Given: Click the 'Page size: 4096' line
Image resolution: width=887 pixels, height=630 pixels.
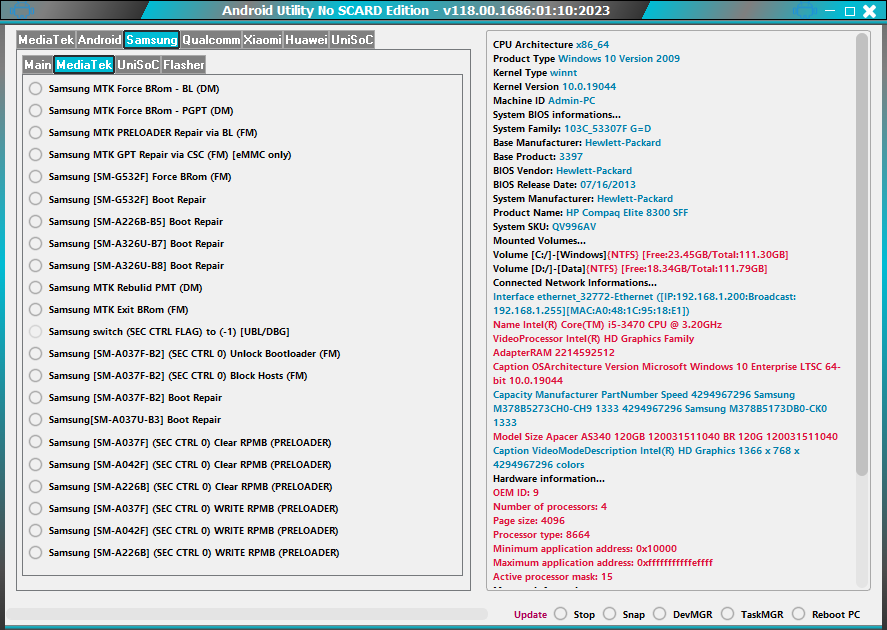Looking at the screenshot, I should click(x=529, y=521).
